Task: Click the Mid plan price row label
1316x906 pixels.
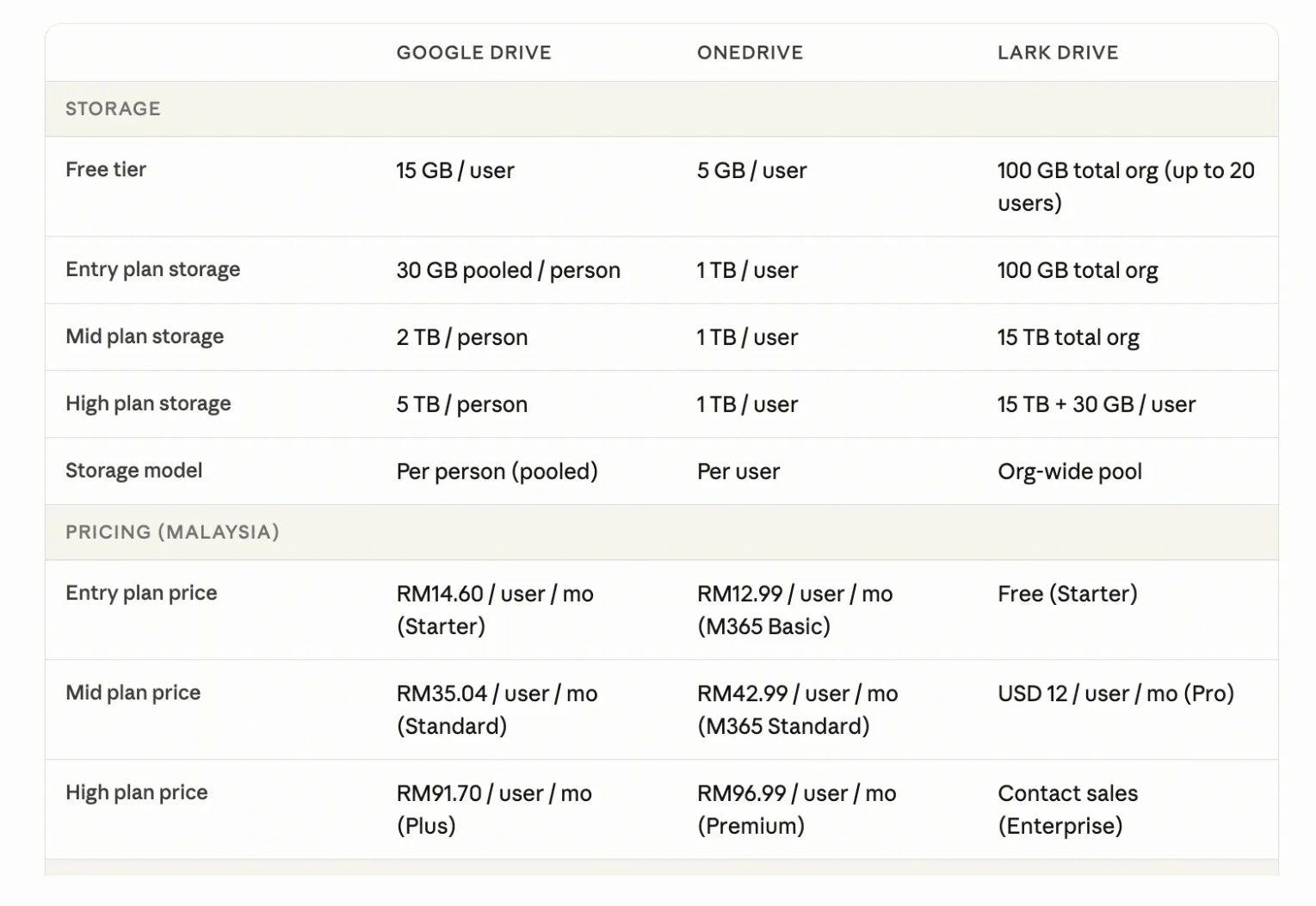Action: point(133,693)
